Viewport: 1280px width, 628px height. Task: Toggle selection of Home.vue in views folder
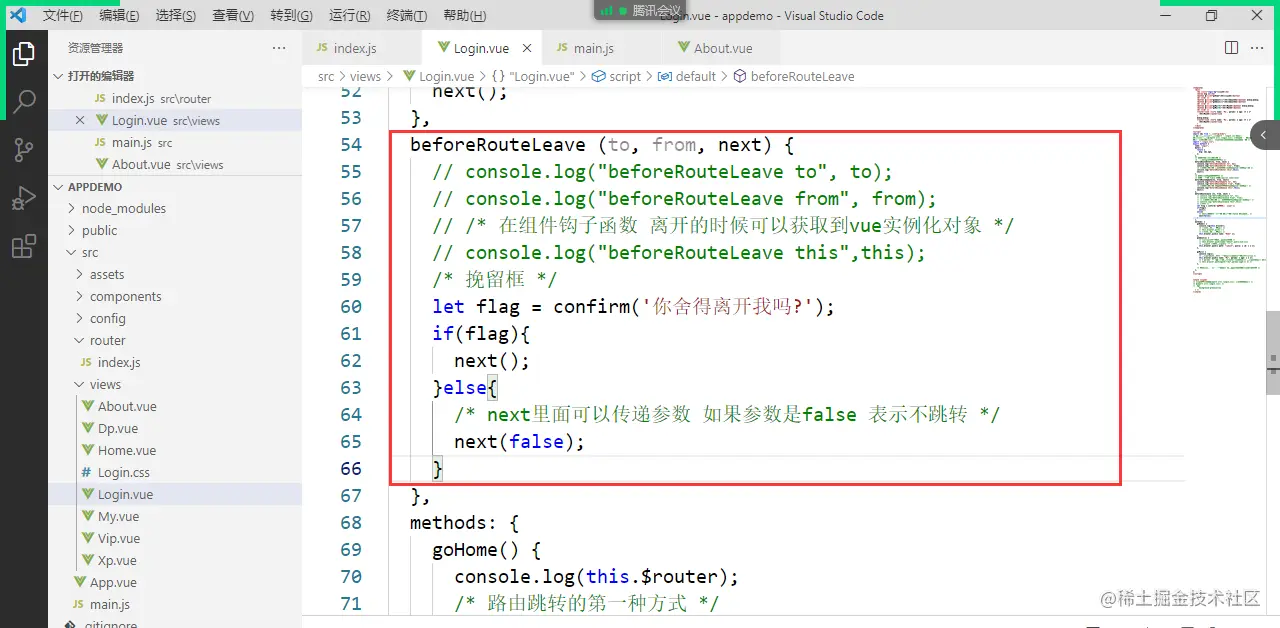[x=125, y=450]
